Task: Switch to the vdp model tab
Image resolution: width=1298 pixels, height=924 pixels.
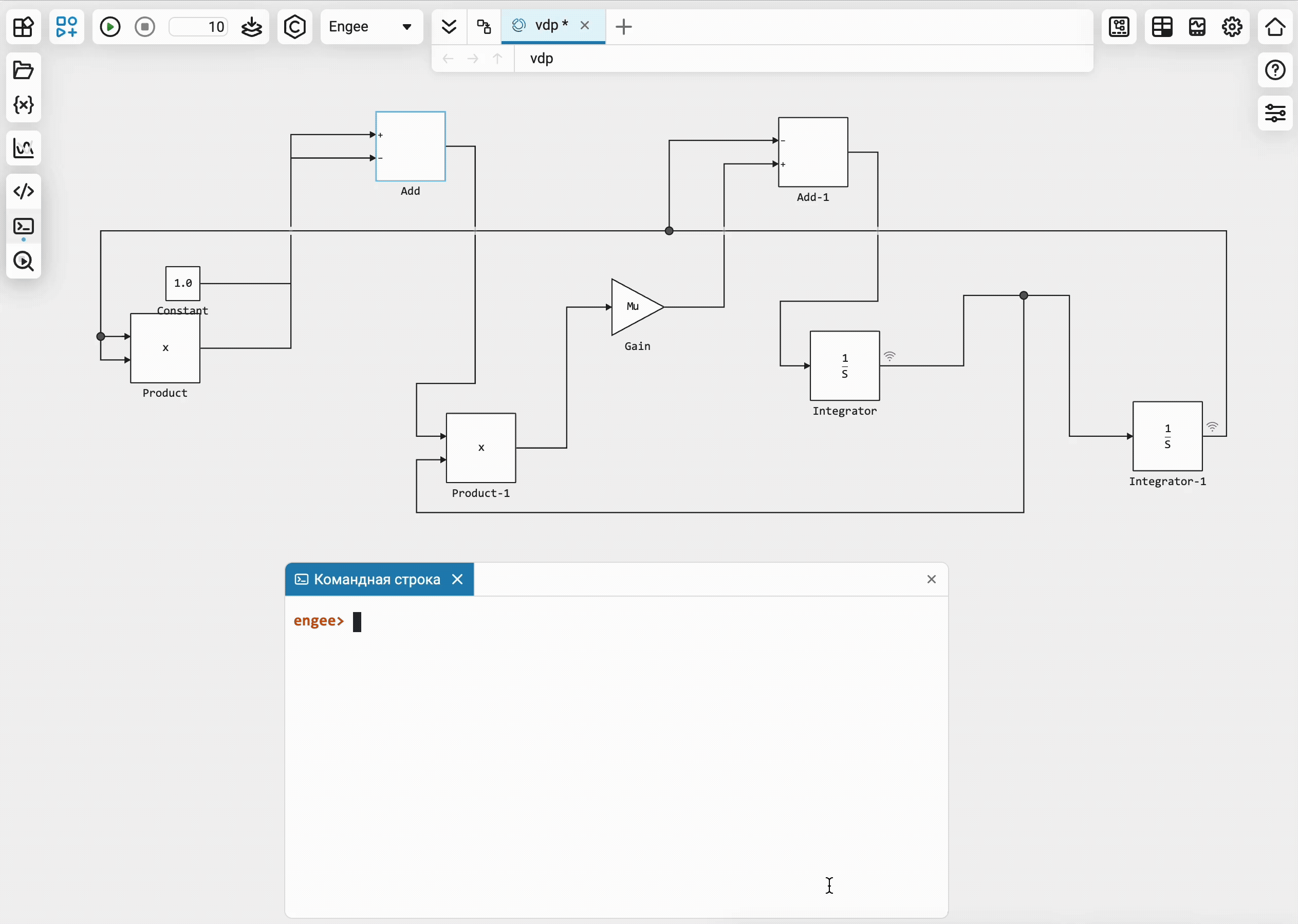Action: coord(544,26)
